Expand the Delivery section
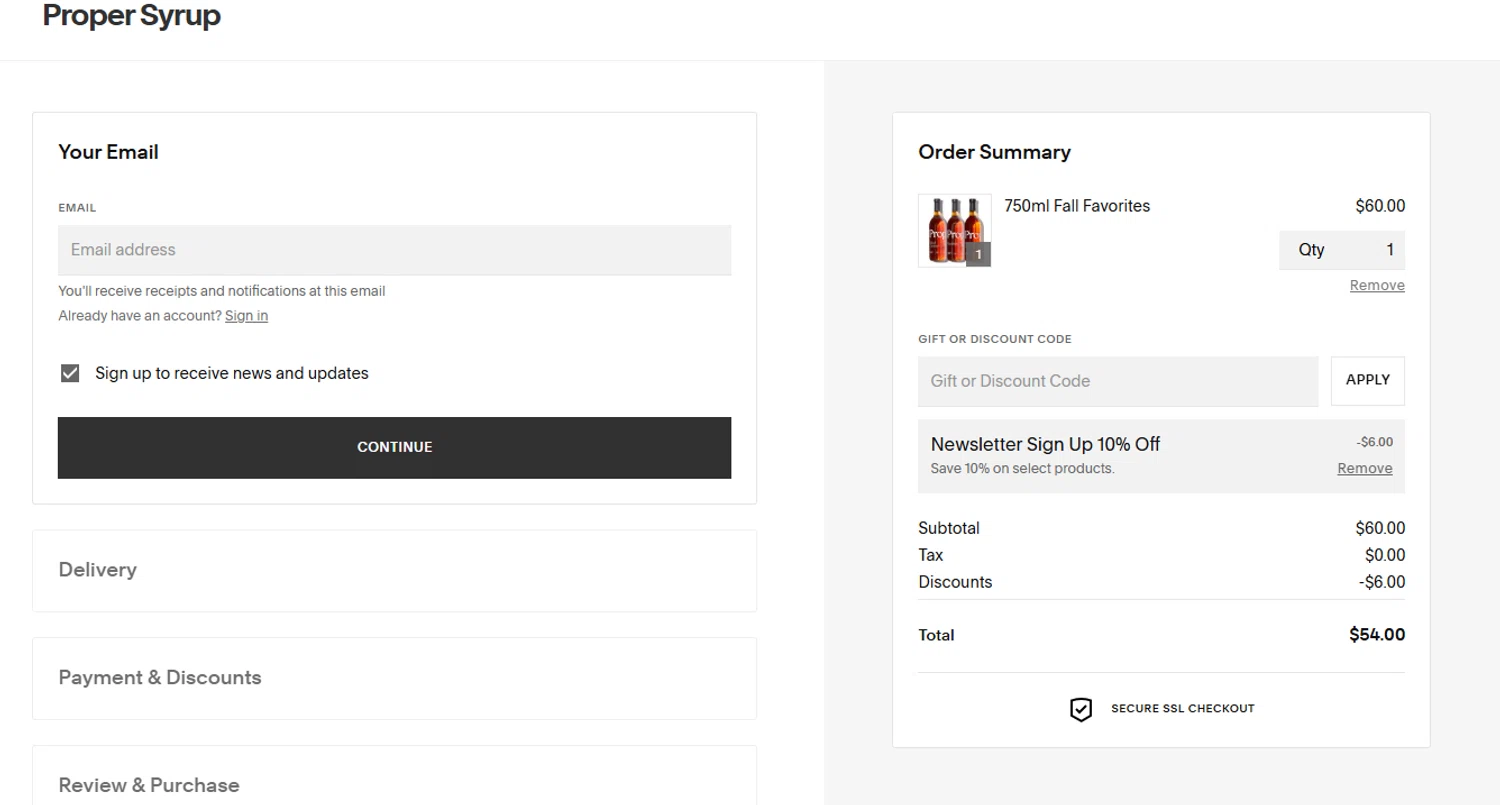The height and width of the screenshot is (805, 1500). point(394,570)
